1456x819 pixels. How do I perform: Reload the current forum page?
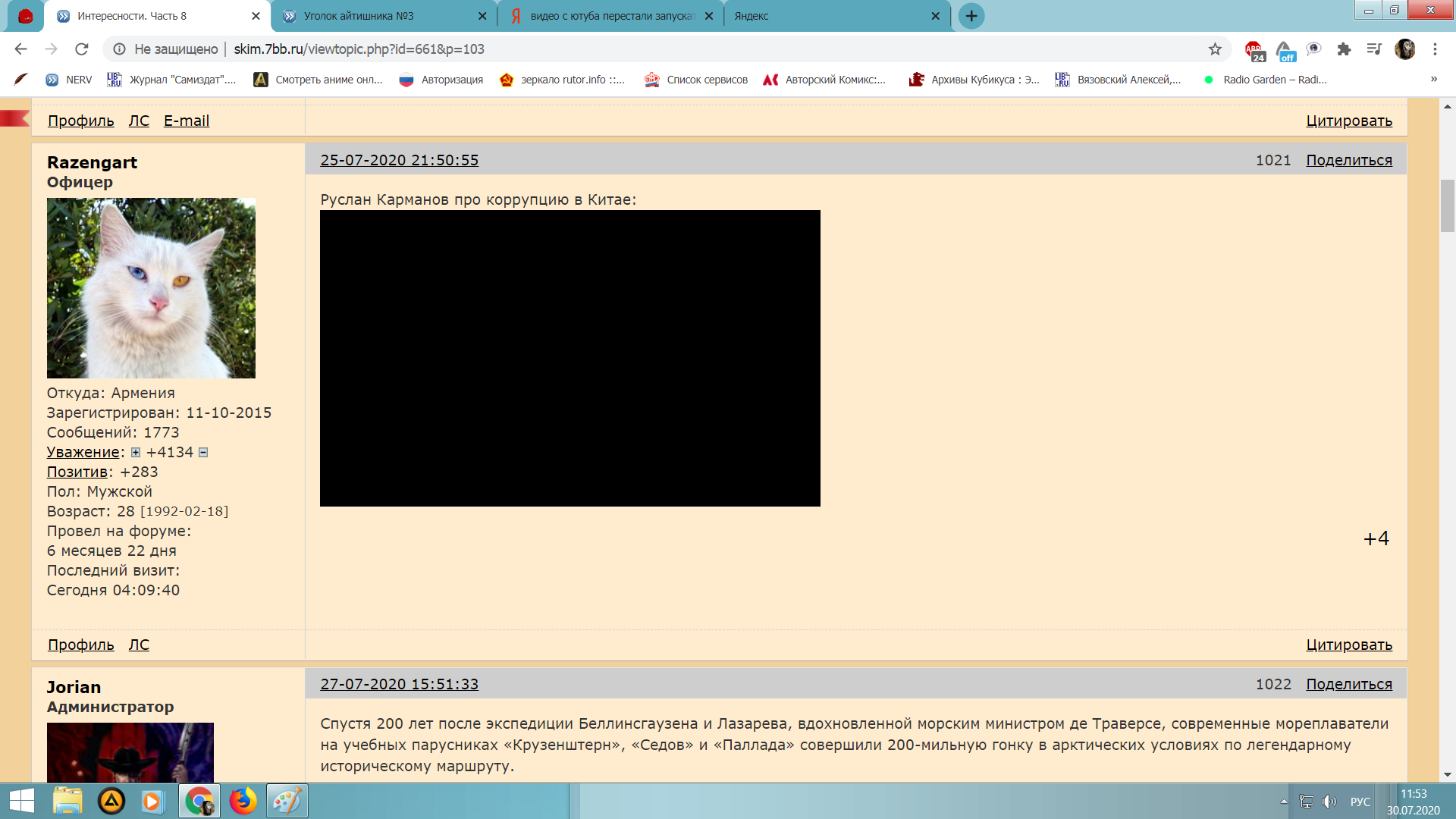pos(82,49)
